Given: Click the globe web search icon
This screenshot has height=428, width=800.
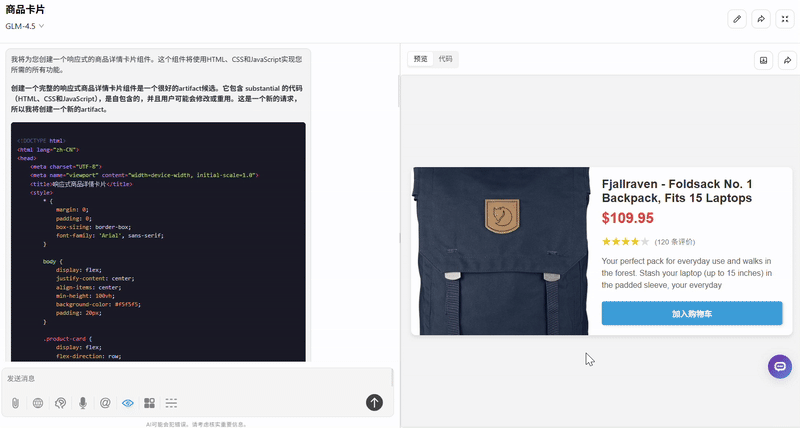Looking at the screenshot, I should coord(38,403).
